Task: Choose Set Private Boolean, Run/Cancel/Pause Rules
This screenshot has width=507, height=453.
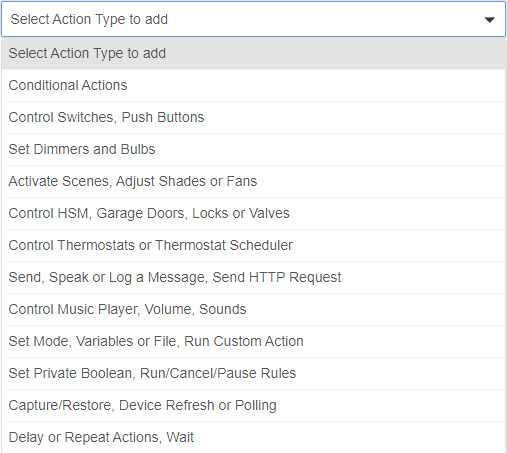Action: (253, 373)
